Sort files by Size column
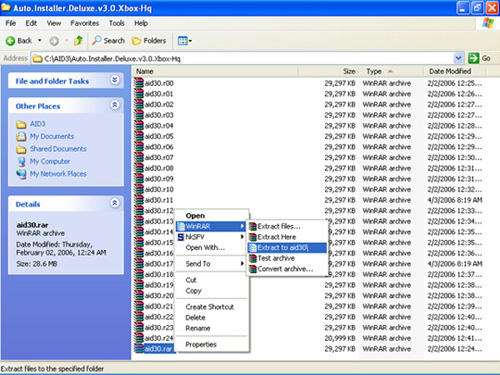Viewport: 500px width, 375px height. (x=329, y=71)
